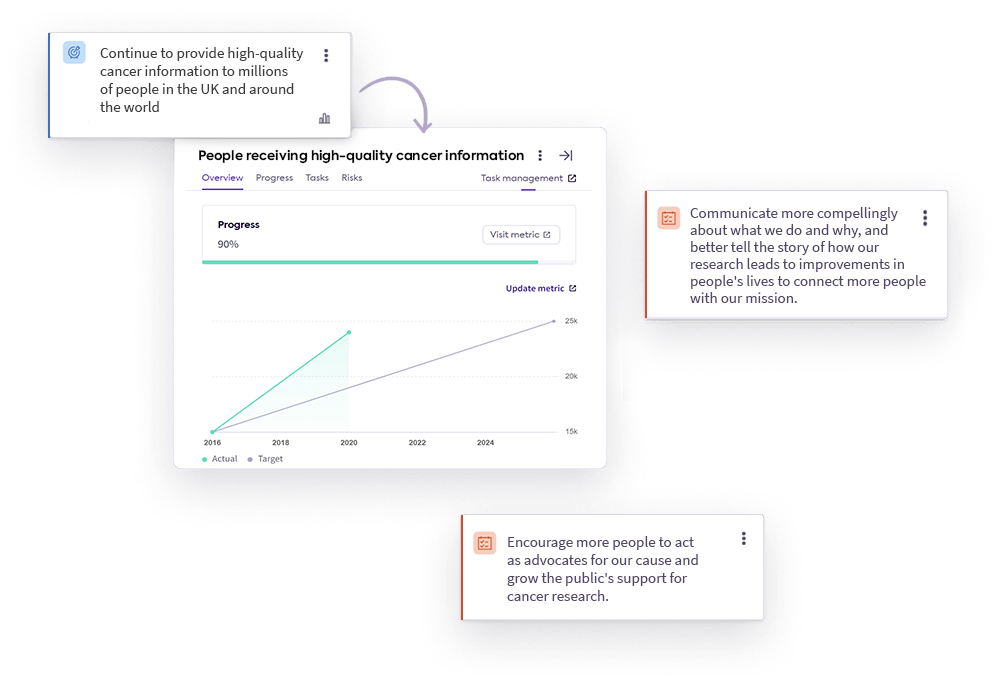
Task: Click the Update metric link
Action: [540, 289]
